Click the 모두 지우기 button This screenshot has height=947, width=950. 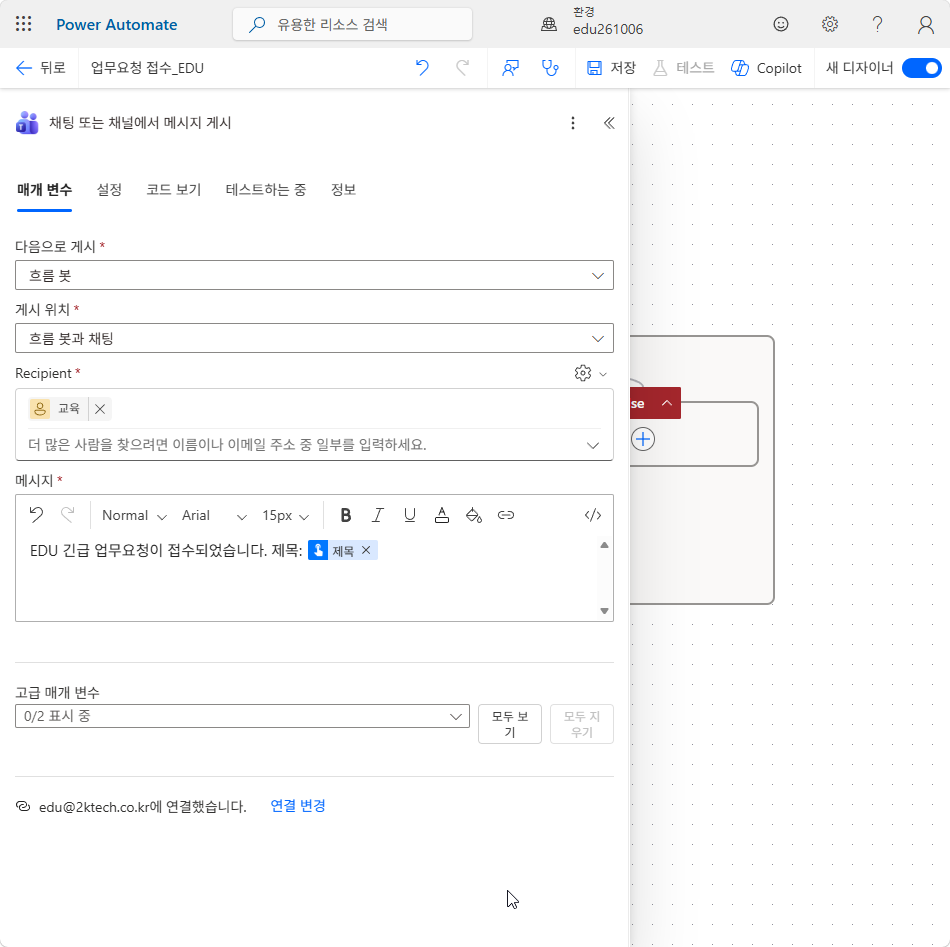(582, 724)
